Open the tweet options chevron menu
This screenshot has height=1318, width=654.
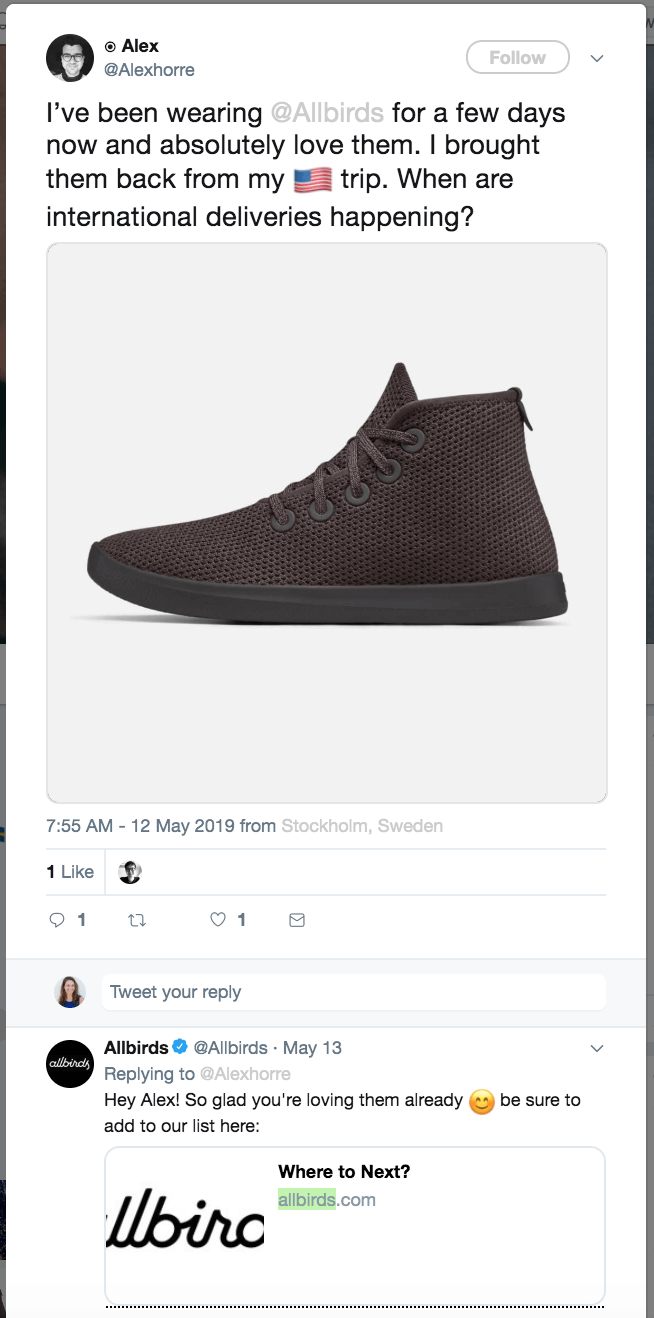pyautogui.click(x=597, y=58)
